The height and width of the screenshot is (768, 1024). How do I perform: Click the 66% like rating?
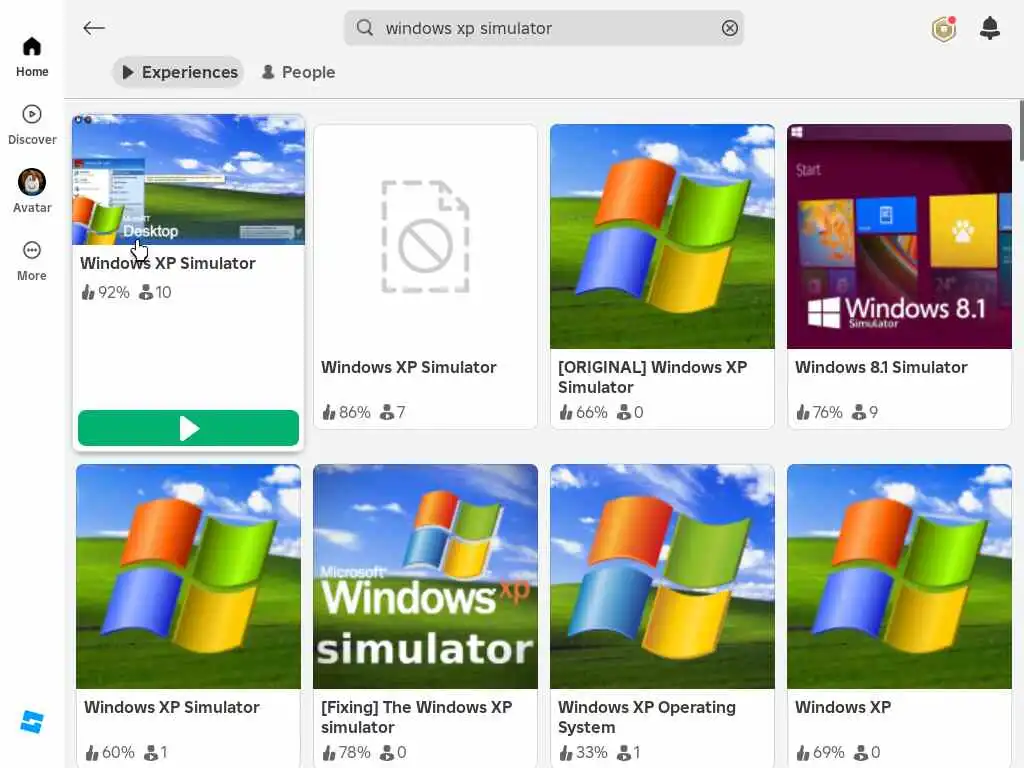[583, 412]
